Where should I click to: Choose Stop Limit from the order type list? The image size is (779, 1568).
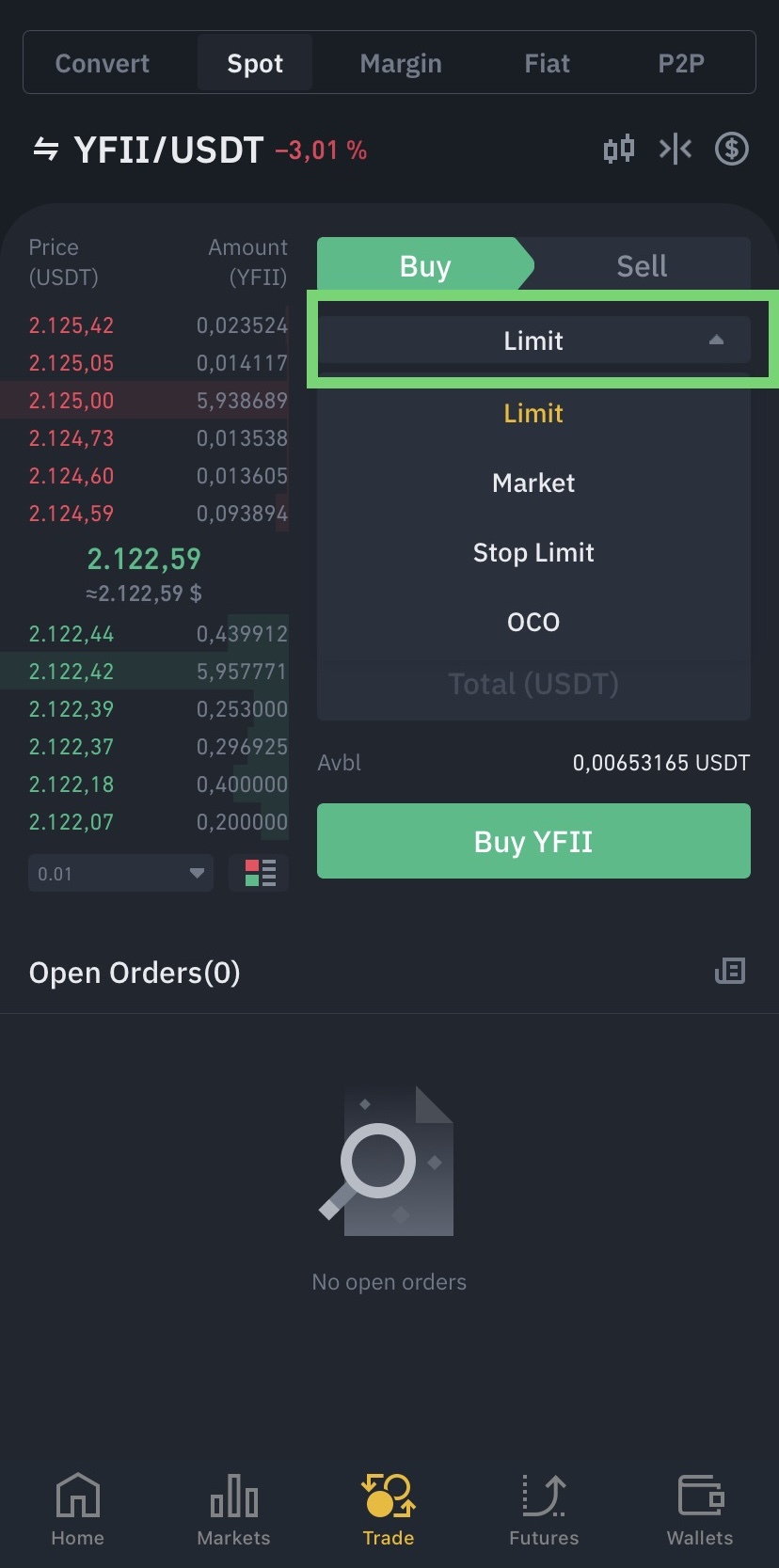(x=533, y=552)
